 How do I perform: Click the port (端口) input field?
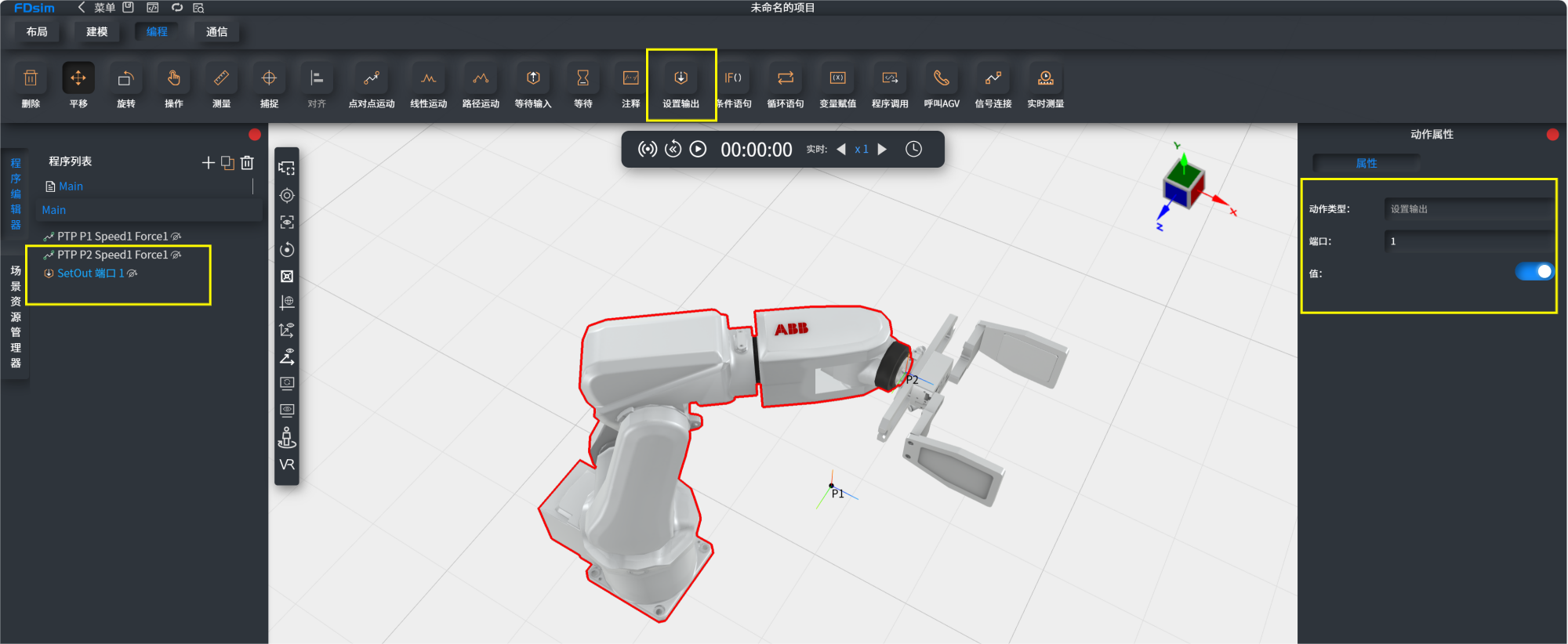pos(1467,241)
